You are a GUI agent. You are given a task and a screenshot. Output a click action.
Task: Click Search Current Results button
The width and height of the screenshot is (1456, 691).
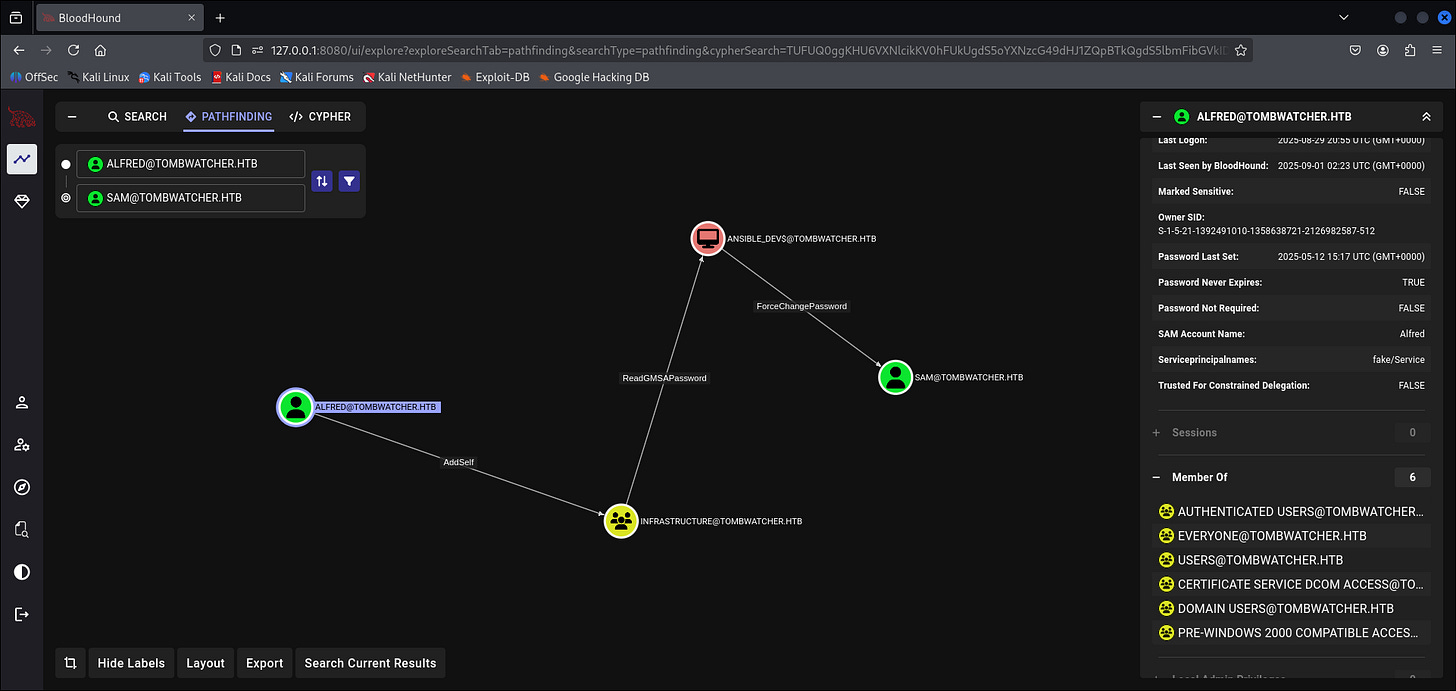[x=370, y=663]
